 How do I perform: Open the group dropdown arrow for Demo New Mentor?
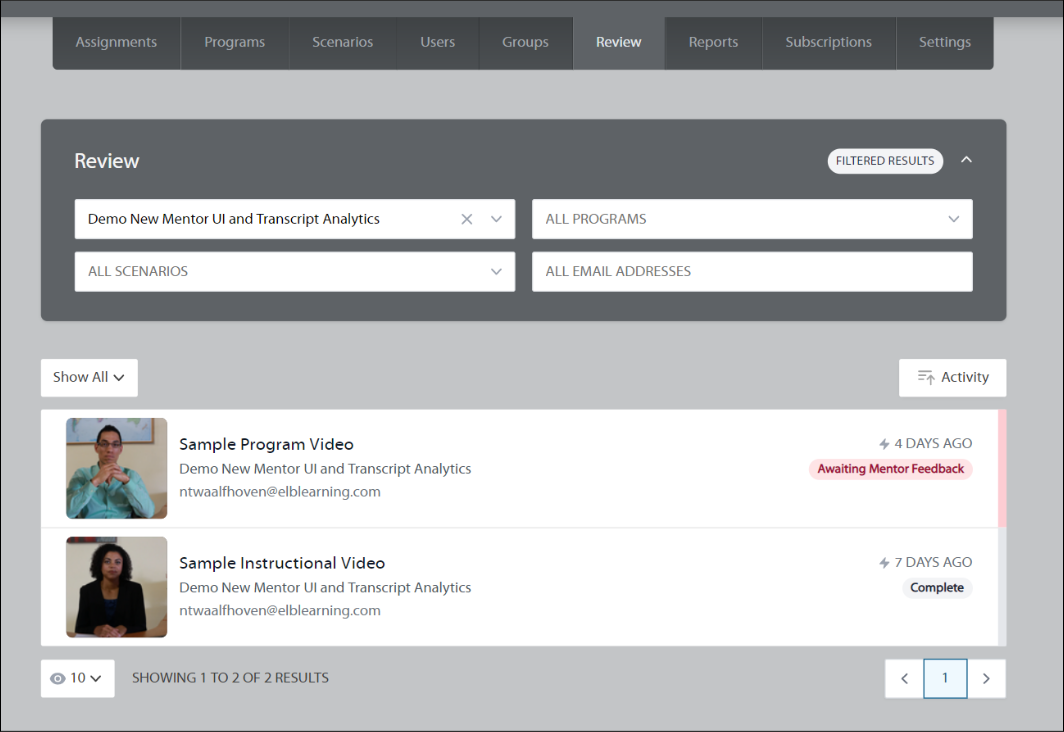496,219
